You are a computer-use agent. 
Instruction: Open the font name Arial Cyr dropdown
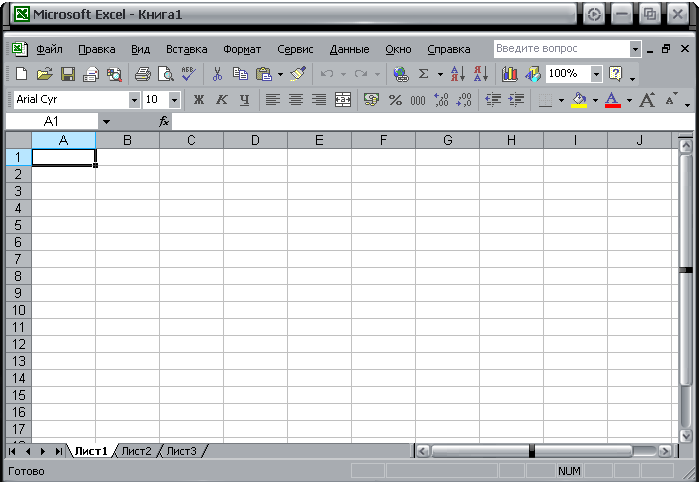click(x=134, y=100)
